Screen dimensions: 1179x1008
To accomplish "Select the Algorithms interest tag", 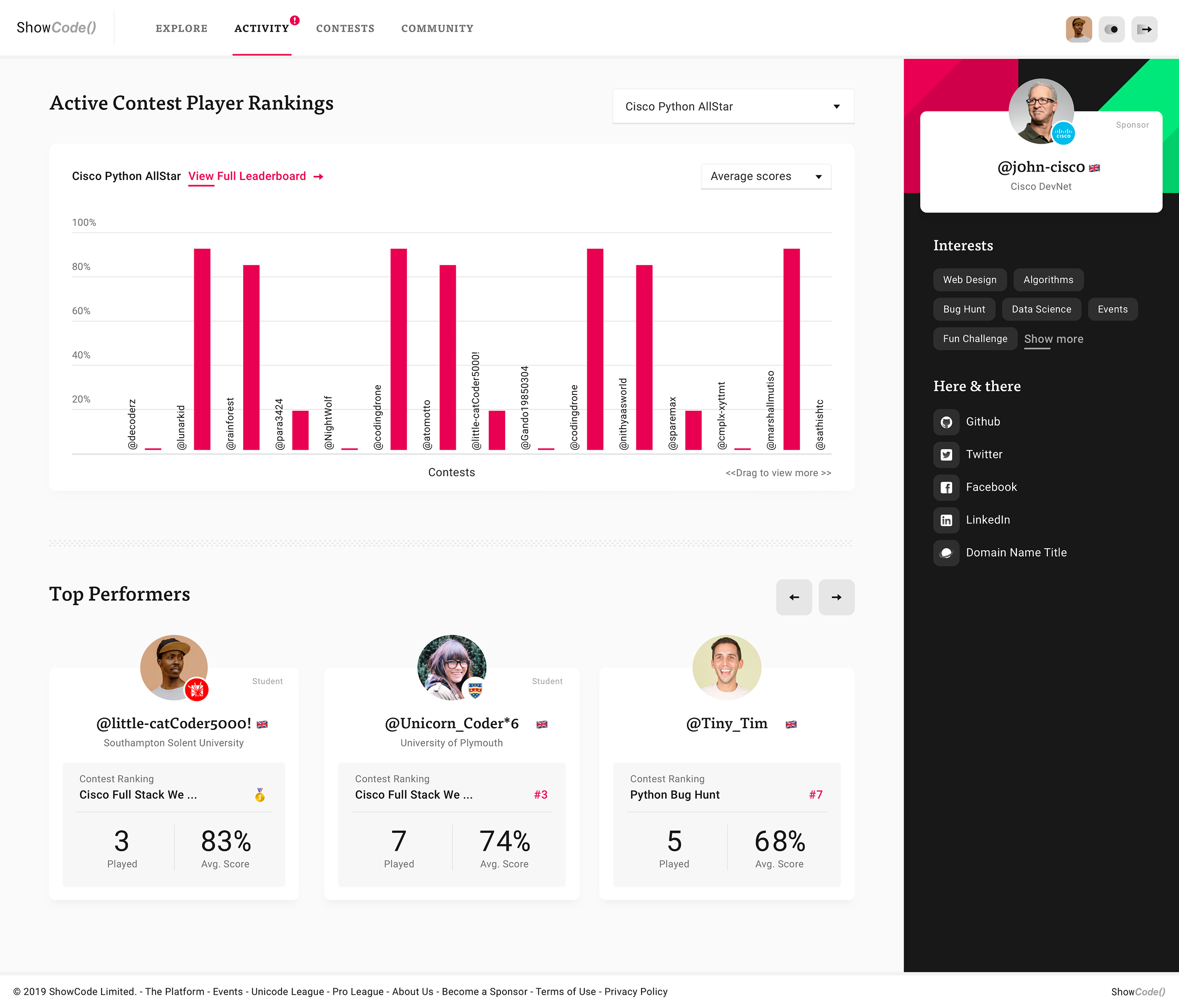I will click(1048, 280).
